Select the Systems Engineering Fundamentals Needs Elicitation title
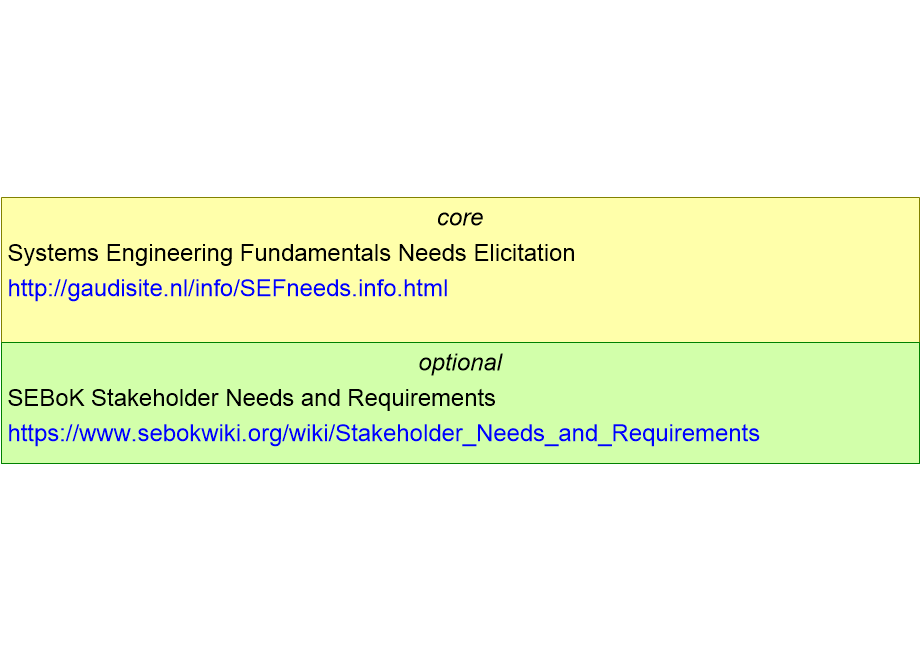 click(x=292, y=253)
